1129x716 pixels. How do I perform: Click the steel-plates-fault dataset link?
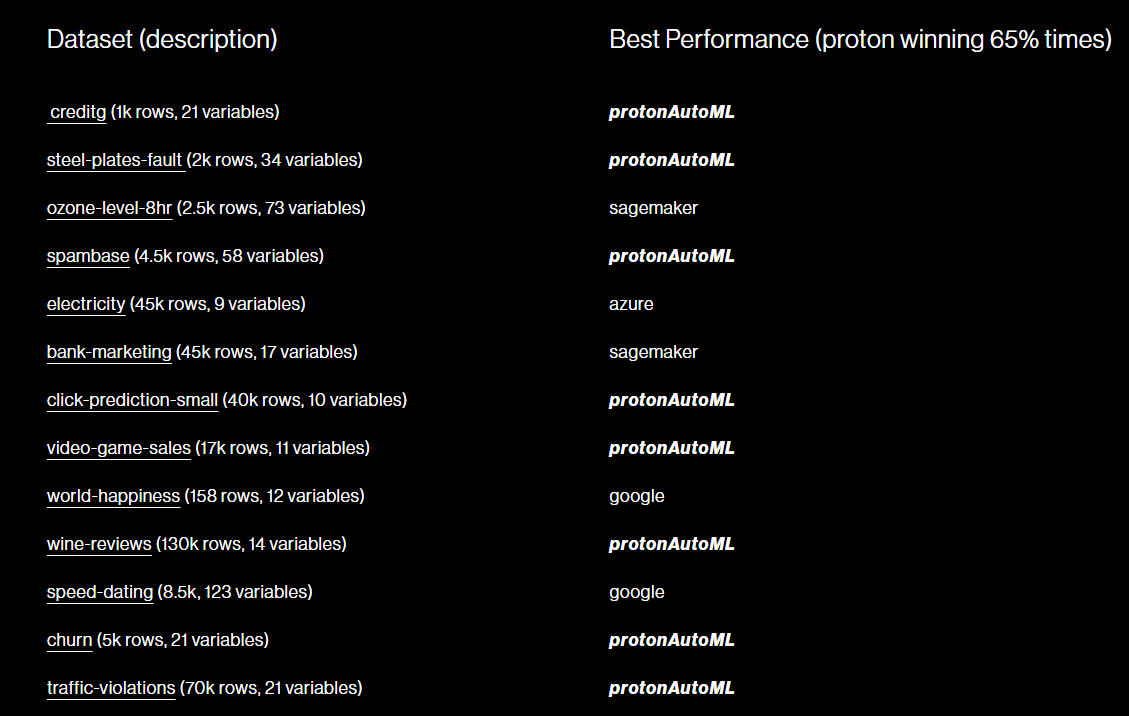[114, 160]
